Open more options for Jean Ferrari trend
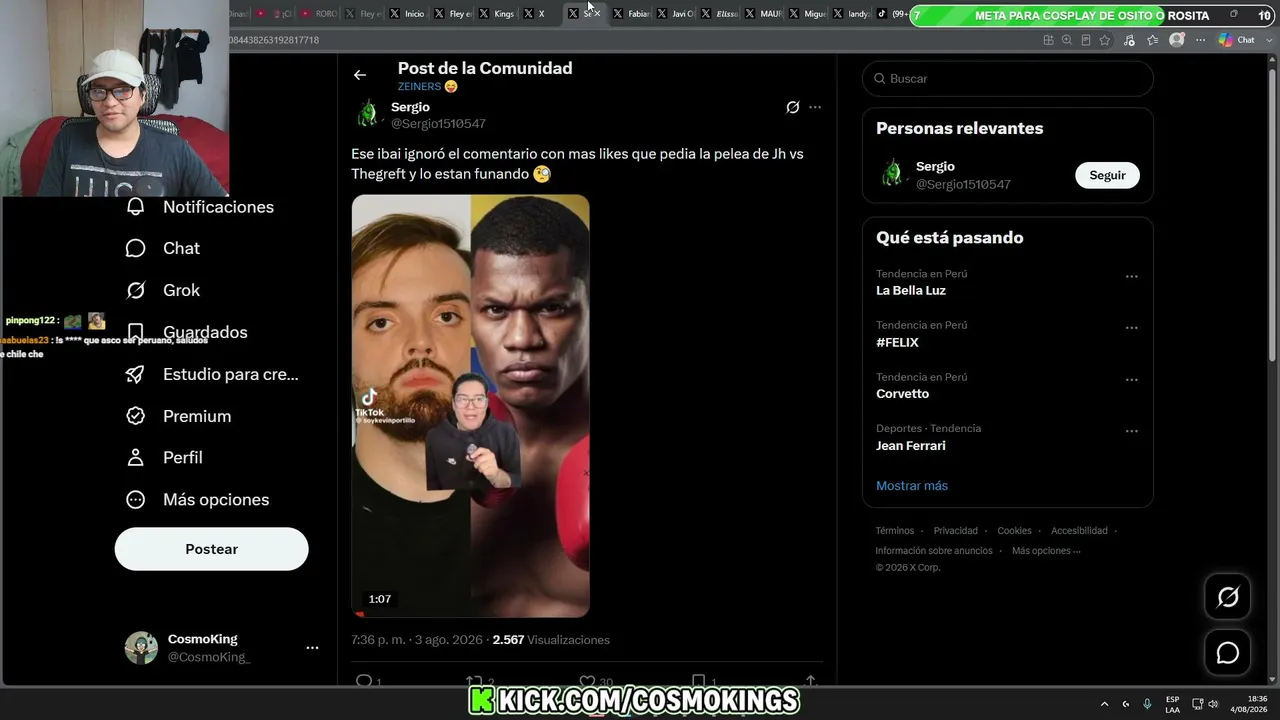The height and width of the screenshot is (720, 1280). coord(1132,432)
